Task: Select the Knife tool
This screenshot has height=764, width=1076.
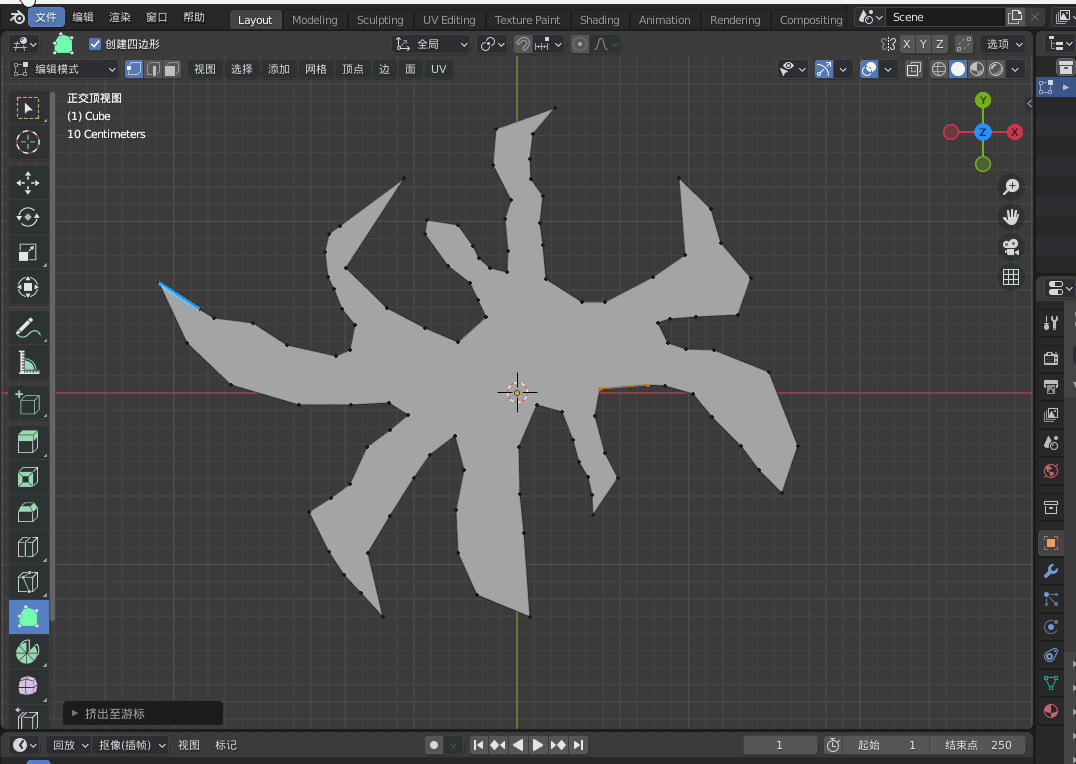Action: pos(27,582)
